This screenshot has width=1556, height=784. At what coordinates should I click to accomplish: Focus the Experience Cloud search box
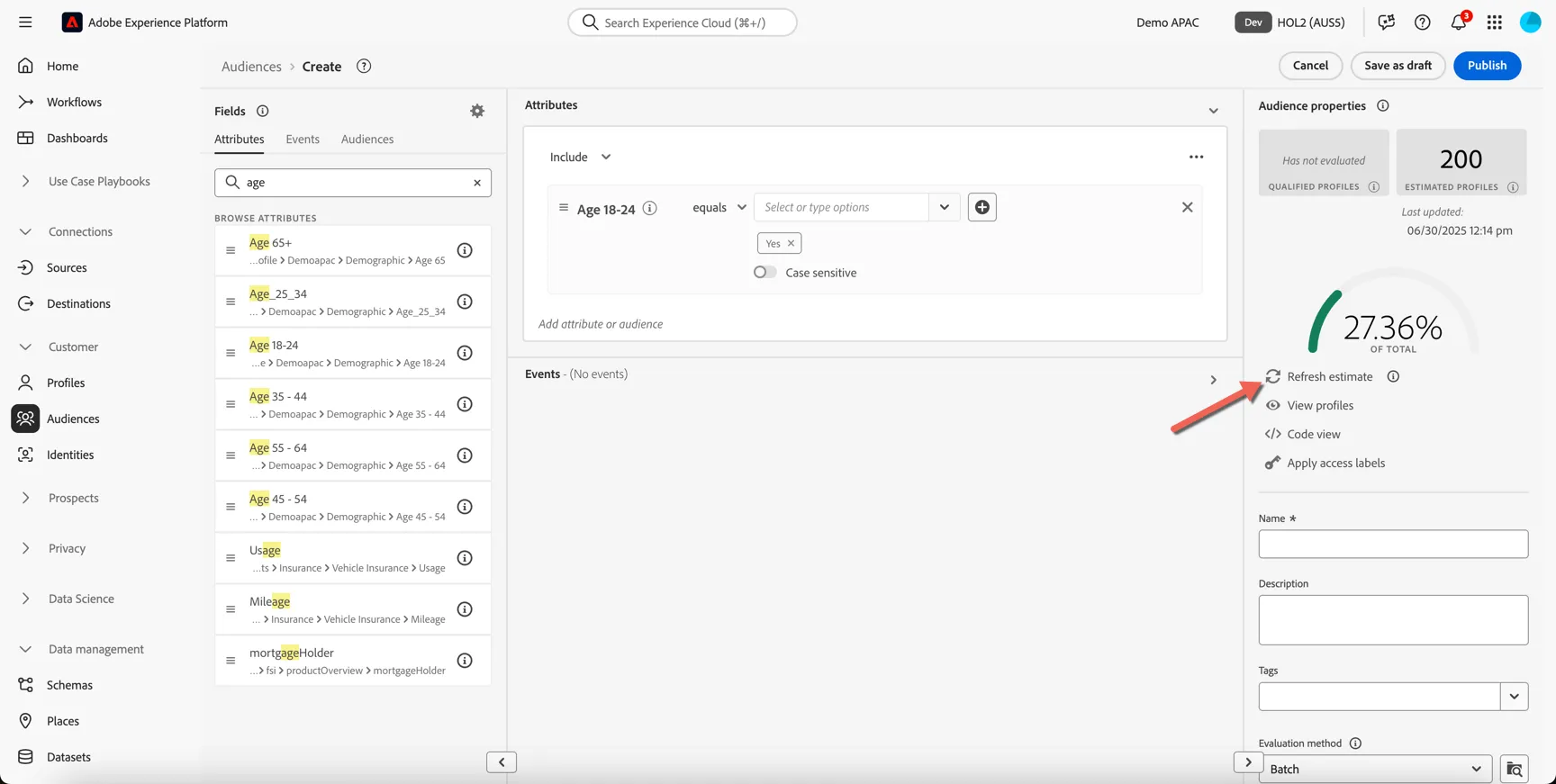683,23
